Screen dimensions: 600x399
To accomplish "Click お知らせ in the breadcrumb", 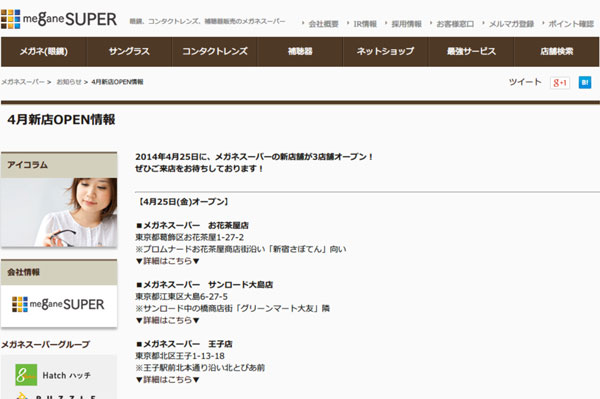I will click(69, 82).
